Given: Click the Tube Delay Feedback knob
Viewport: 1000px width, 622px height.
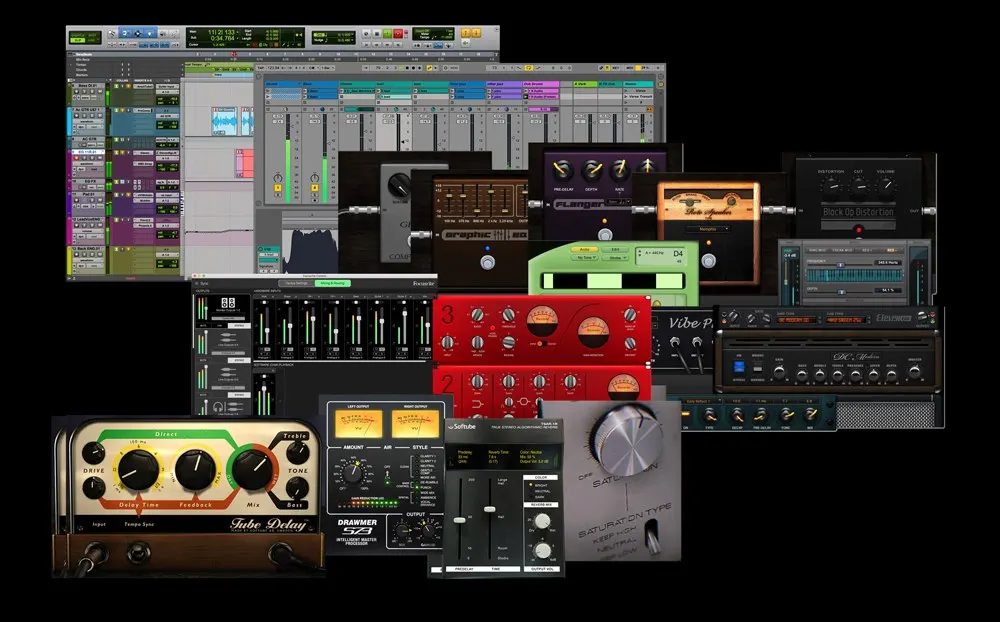Looking at the screenshot, I should click(196, 470).
